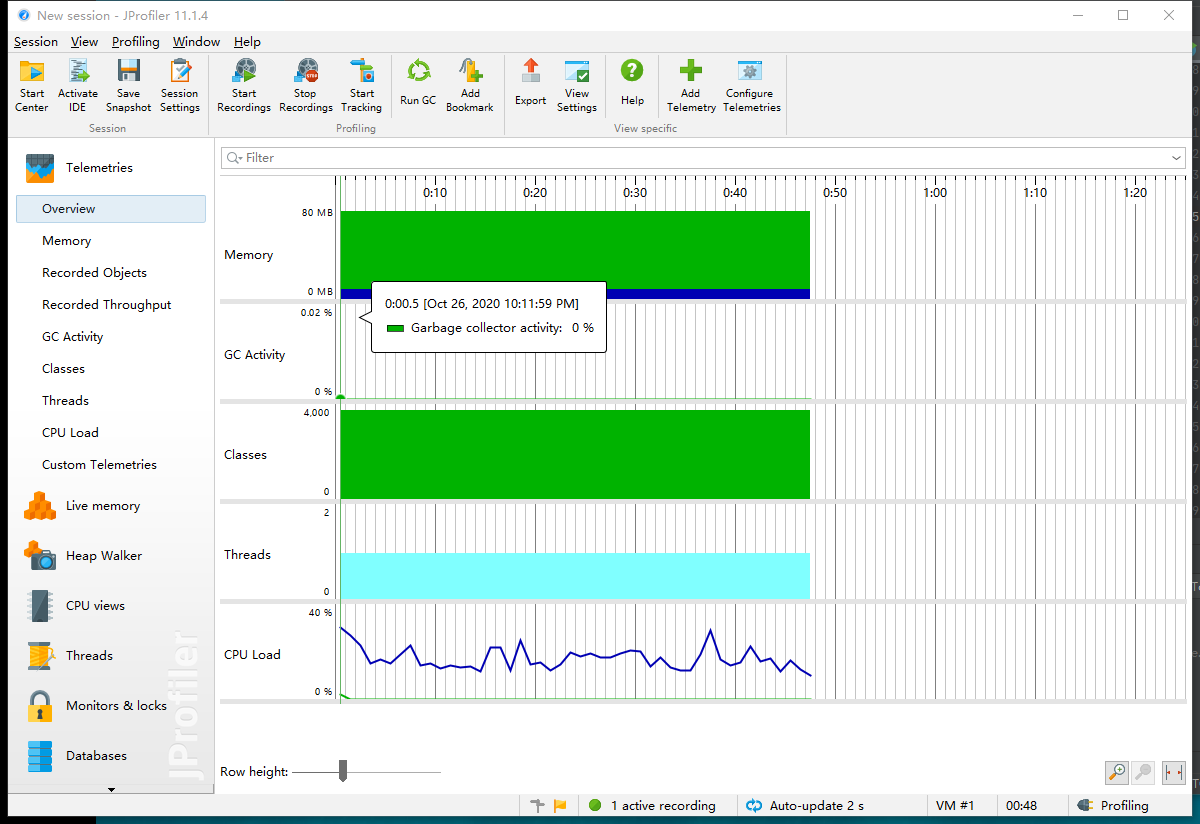
Task: Click the VM #1 status bar entry
Action: pyautogui.click(x=954, y=805)
